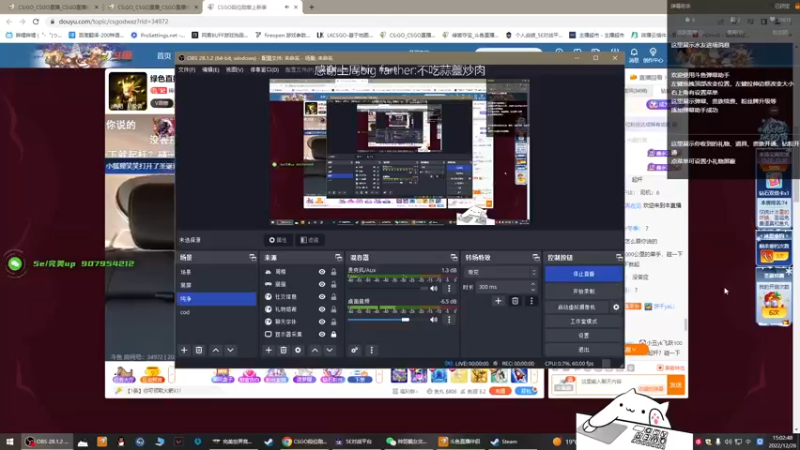Add a new scene with the plus icon in Scenes panel
This screenshot has height=450, width=800.
click(x=184, y=351)
